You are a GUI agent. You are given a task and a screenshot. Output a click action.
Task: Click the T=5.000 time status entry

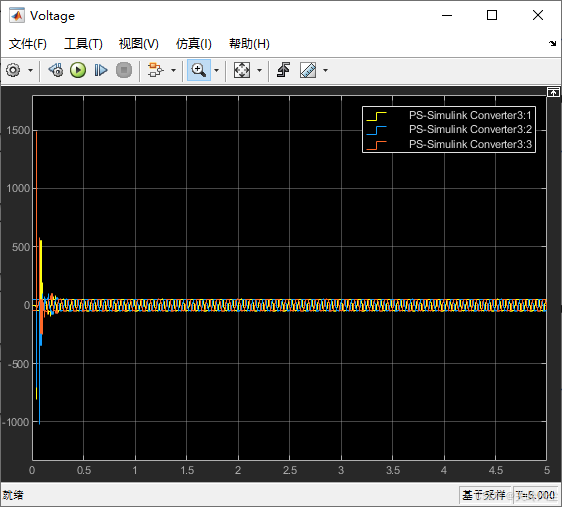[535, 495]
